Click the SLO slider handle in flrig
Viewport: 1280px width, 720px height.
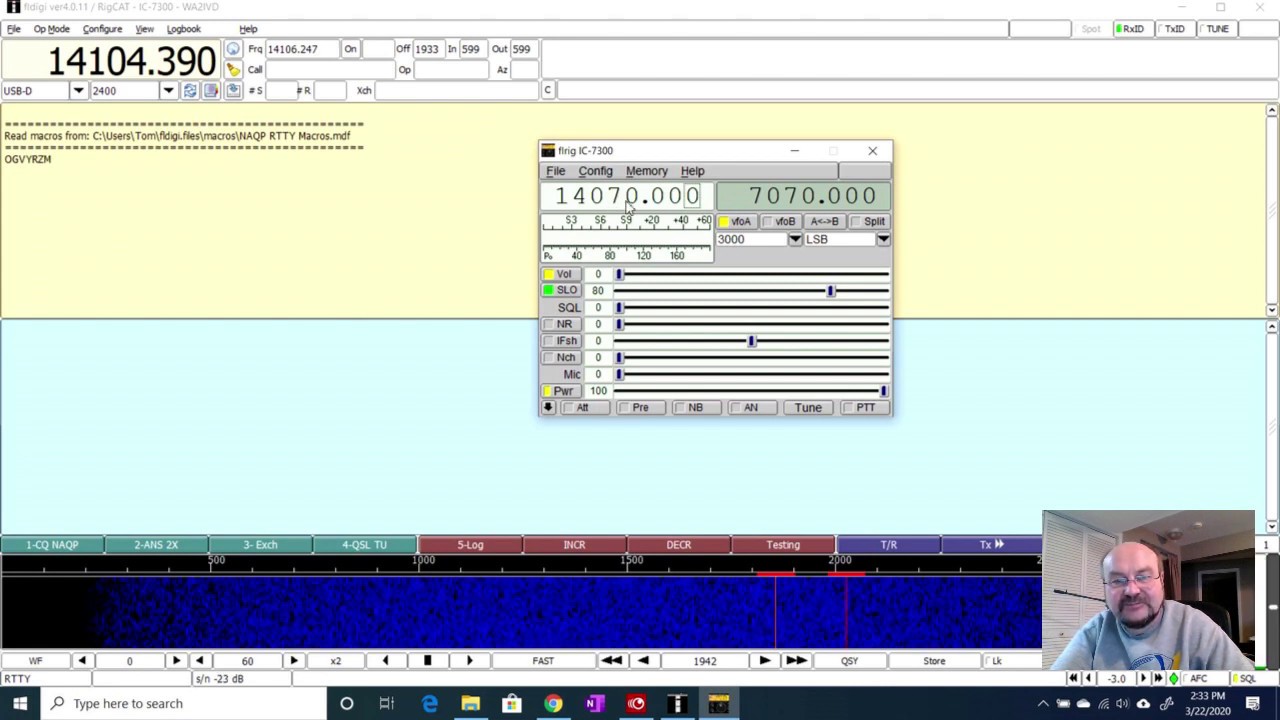click(x=830, y=291)
